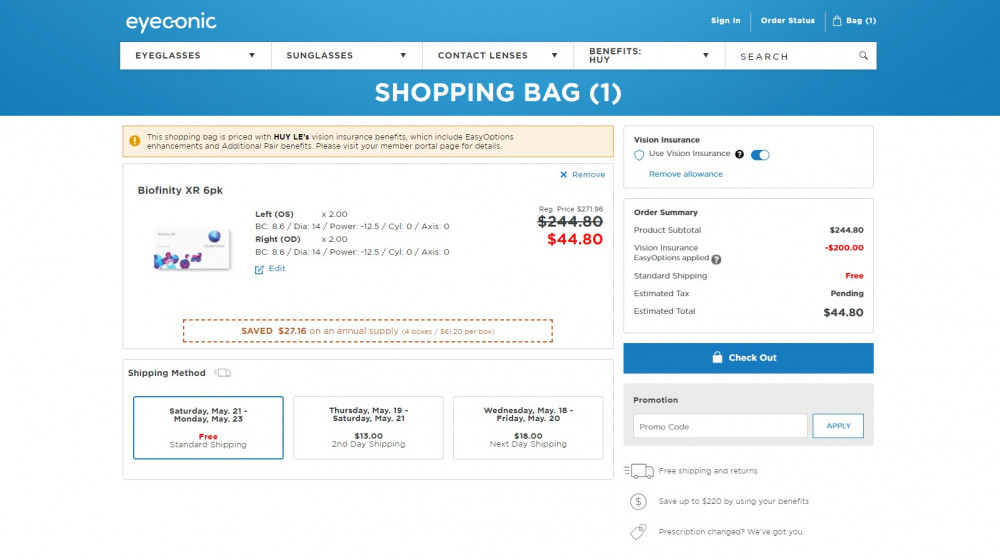Viewport: 1000px width, 560px height.
Task: Click the -$200.00 Vision Insurance discount
Action: (844, 247)
